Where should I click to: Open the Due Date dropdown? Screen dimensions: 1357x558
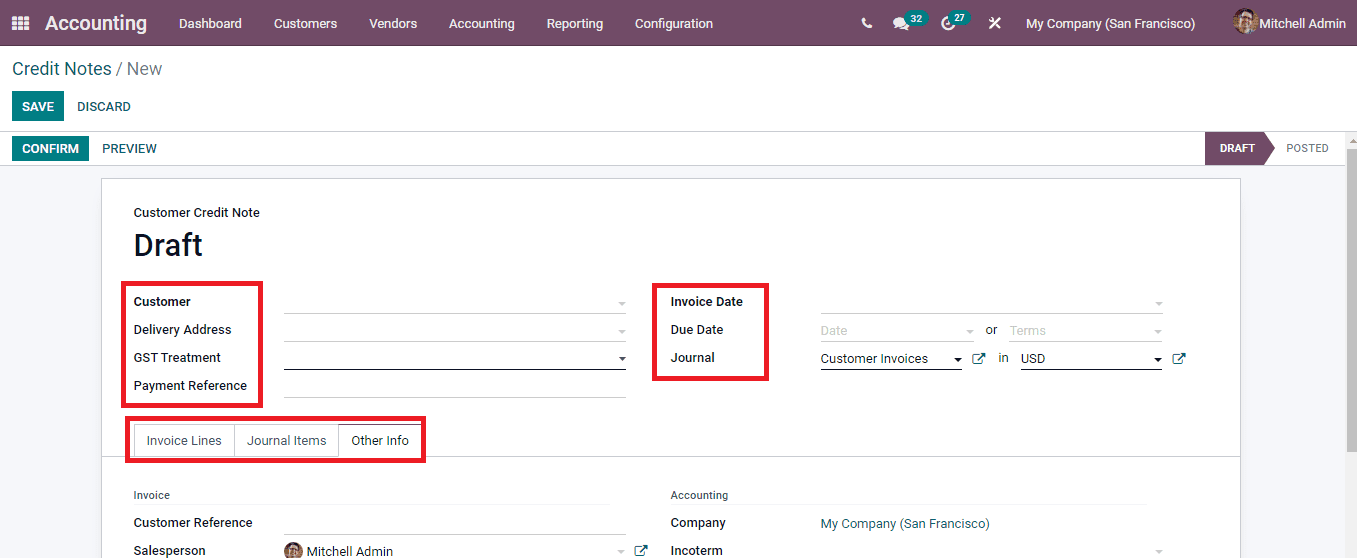(969, 331)
